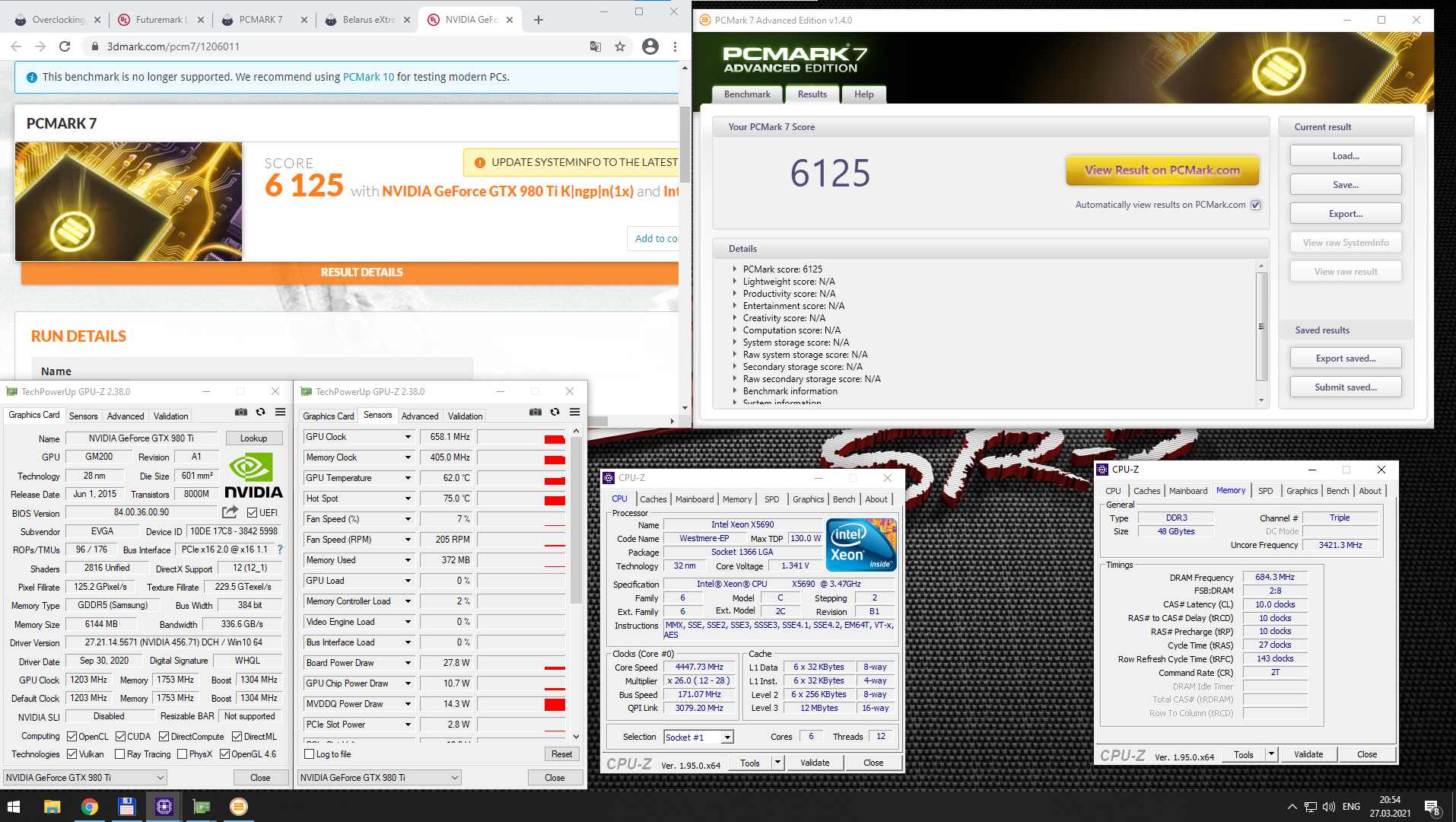Enable the Ray Tracing checkbox
Screen dimensions: 1456x822
click(x=119, y=754)
